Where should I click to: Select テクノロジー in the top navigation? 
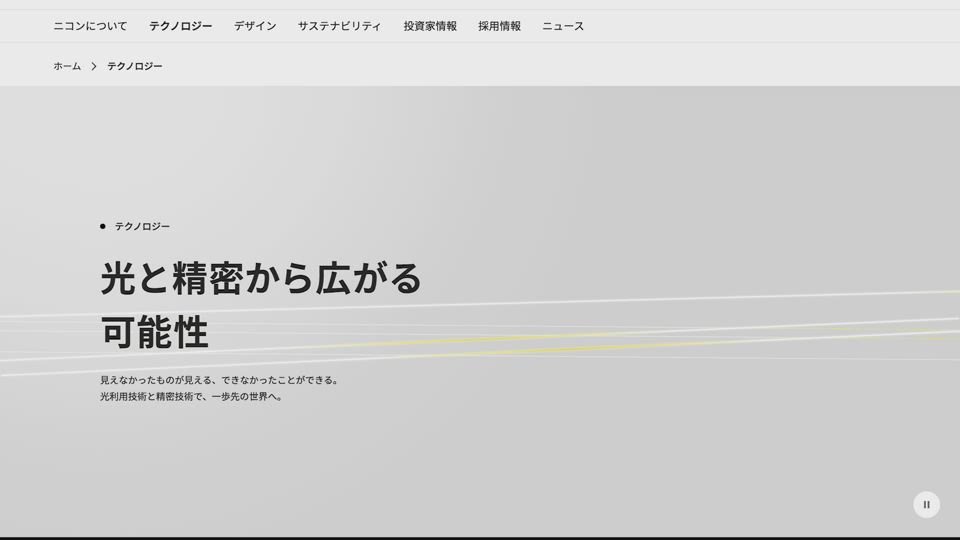[180, 26]
